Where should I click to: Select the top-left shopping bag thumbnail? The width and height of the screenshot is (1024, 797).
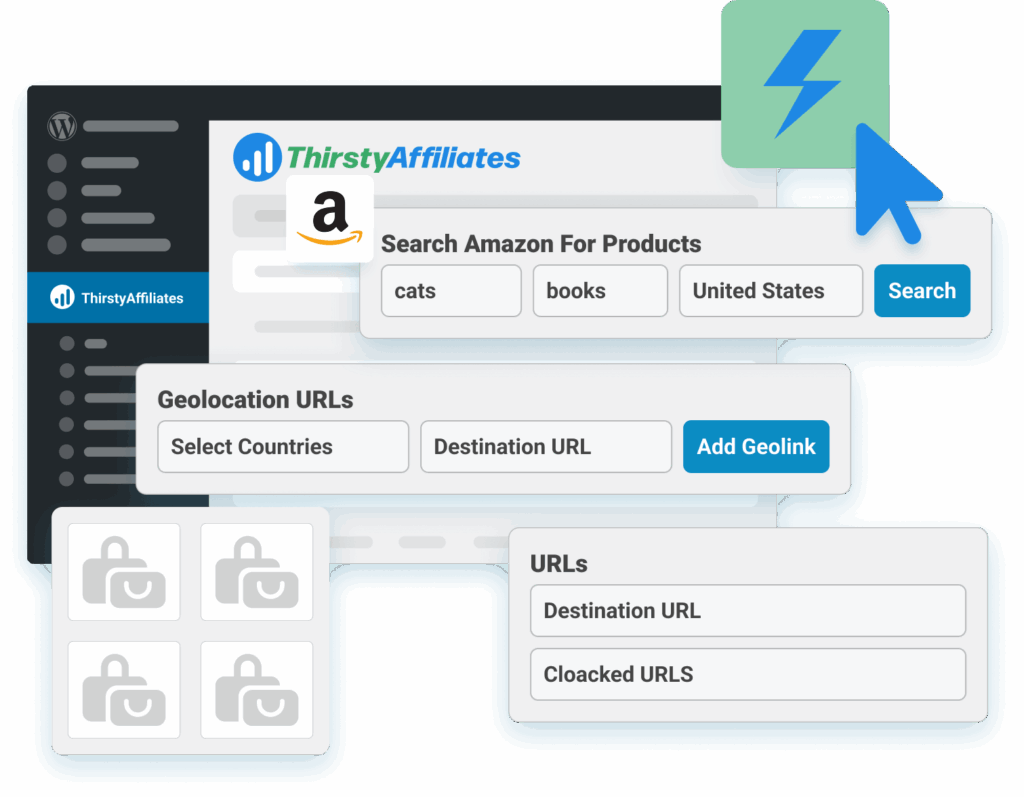pos(124,572)
